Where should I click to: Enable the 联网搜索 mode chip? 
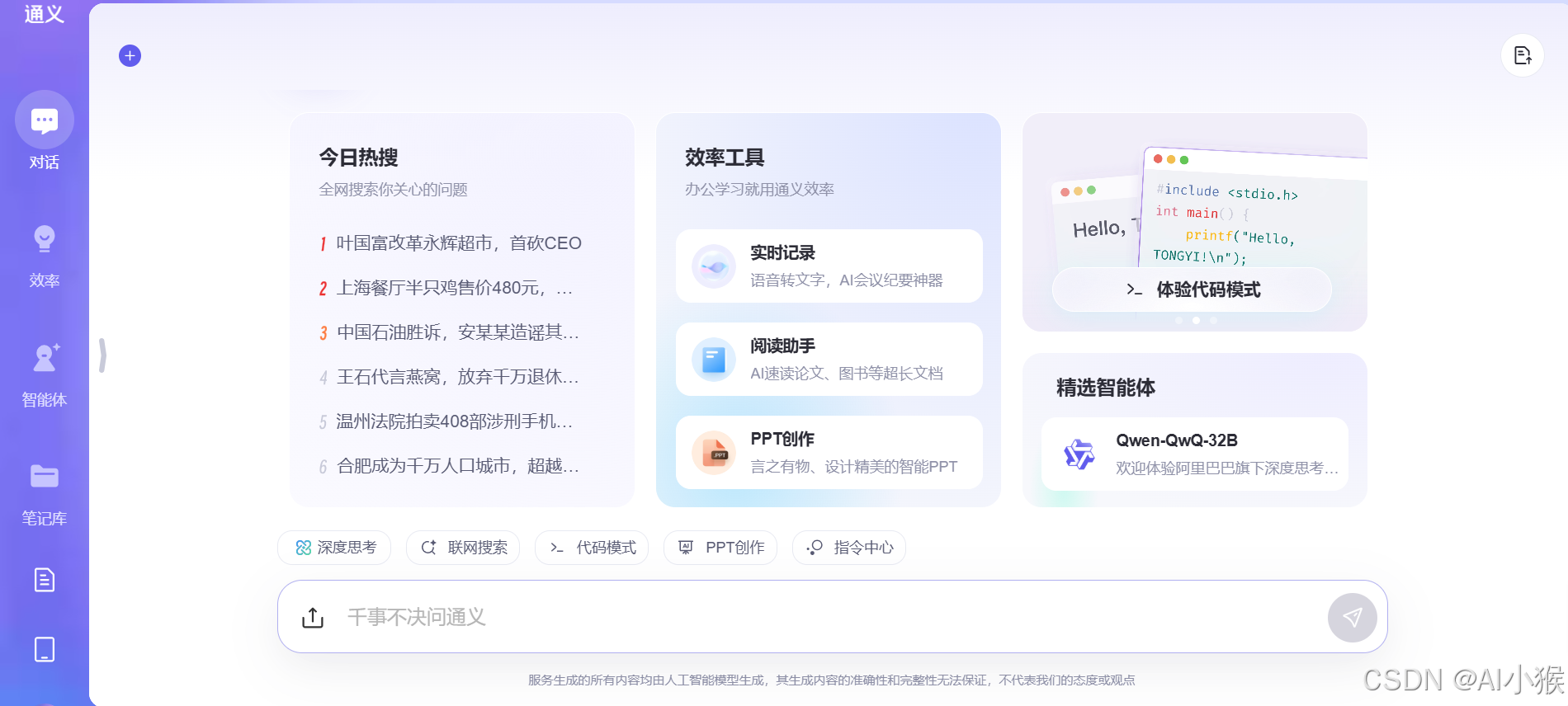coord(463,548)
